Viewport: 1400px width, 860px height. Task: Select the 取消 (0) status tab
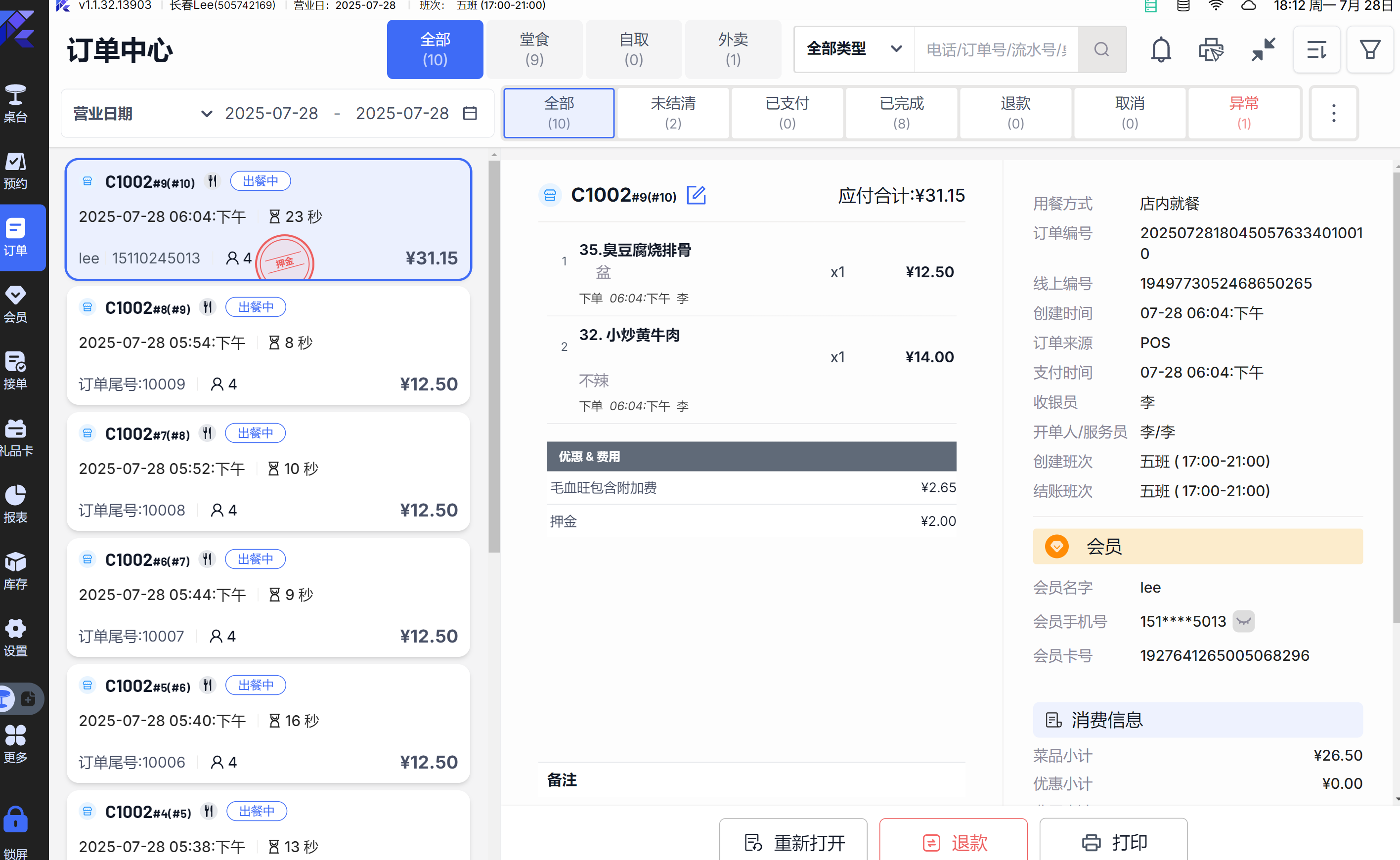(x=1130, y=113)
